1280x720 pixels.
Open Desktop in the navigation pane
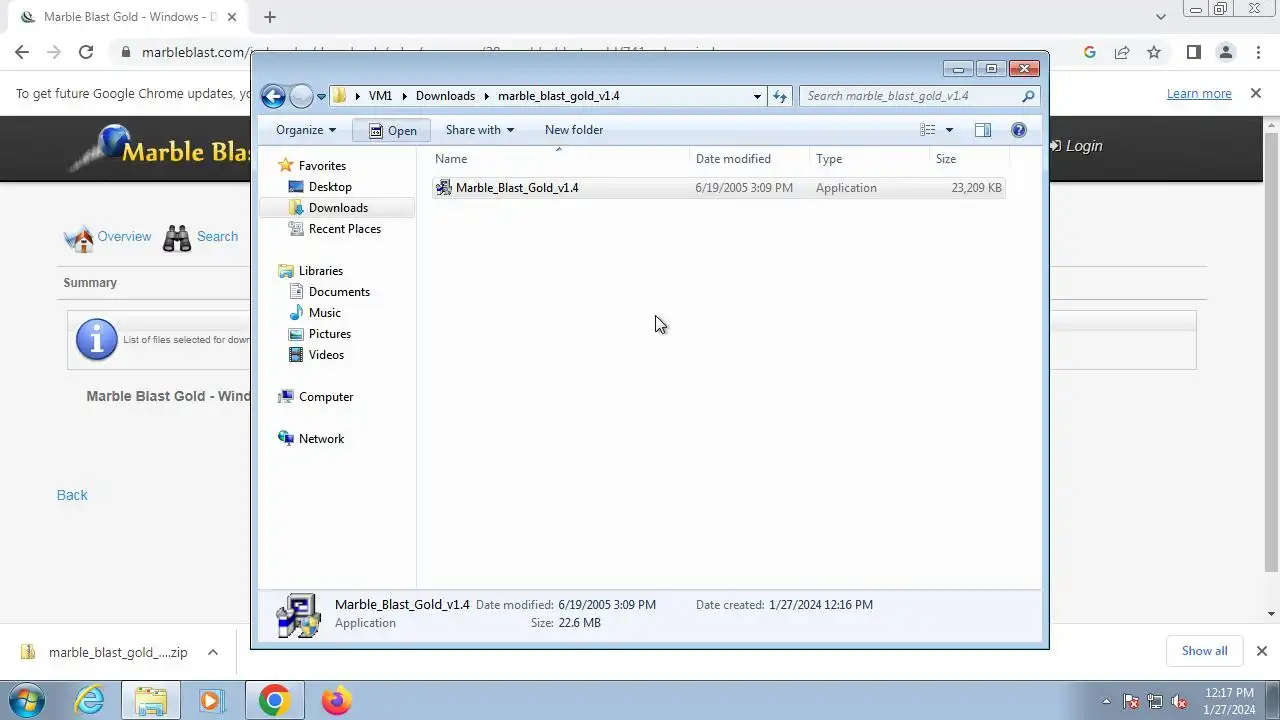tap(330, 187)
